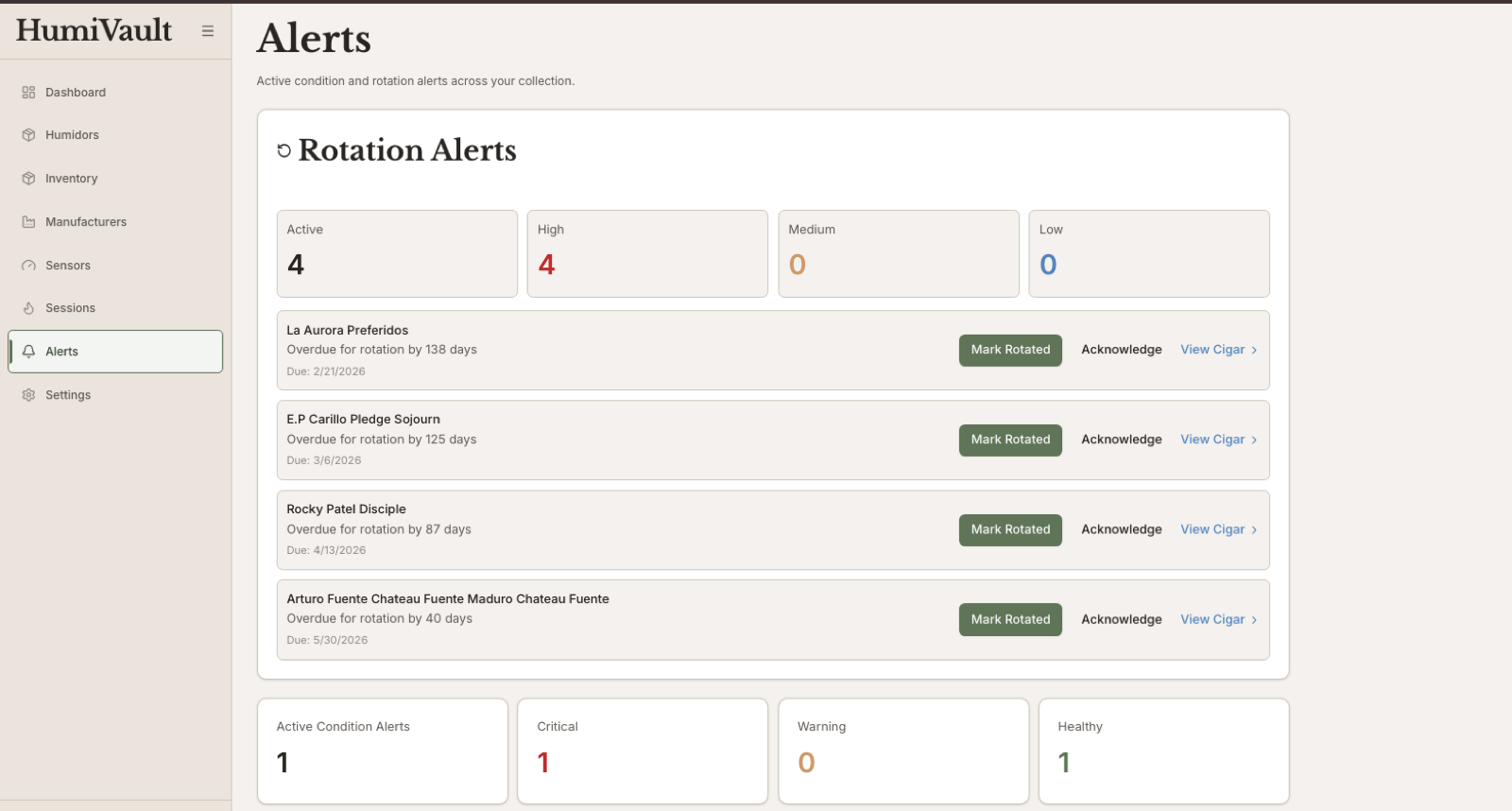The image size is (1512, 811).
Task: View Cigar for Arturo Fuente Chateau Fuente
Action: point(1218,620)
